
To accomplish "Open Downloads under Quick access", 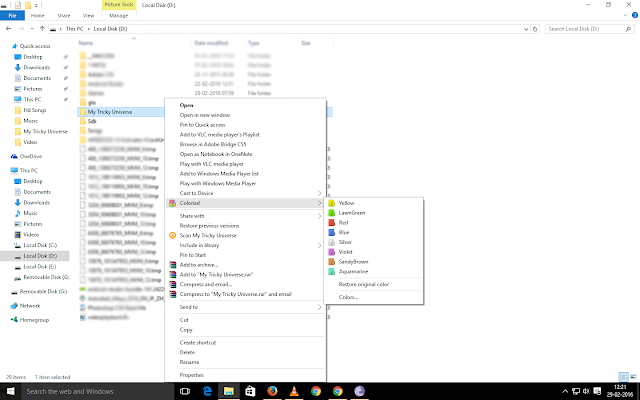I will [36, 68].
